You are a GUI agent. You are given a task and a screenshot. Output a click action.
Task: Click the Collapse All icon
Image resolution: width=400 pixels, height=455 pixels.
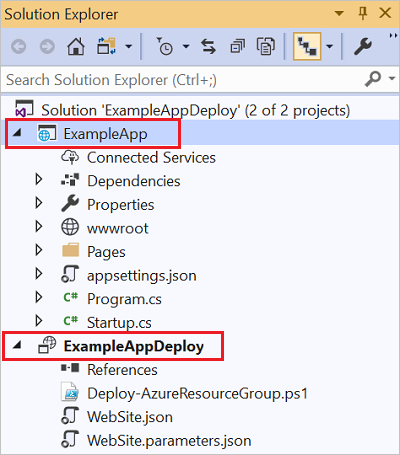[x=238, y=46]
